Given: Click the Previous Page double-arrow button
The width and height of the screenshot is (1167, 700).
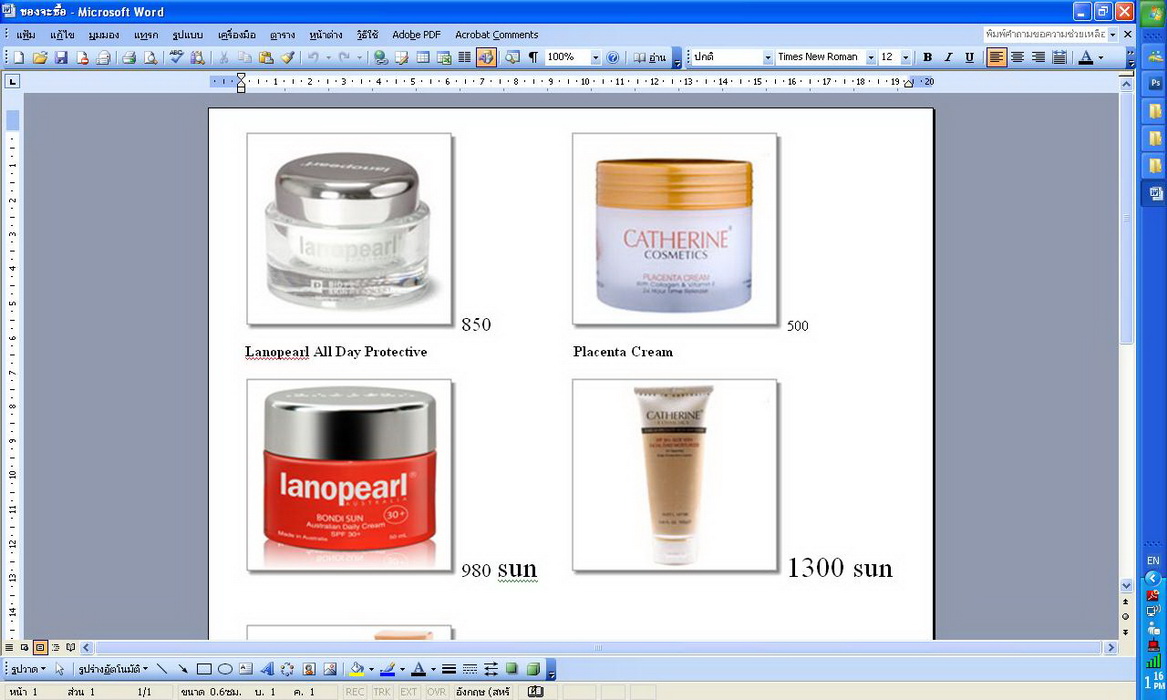Looking at the screenshot, I should (1125, 602).
